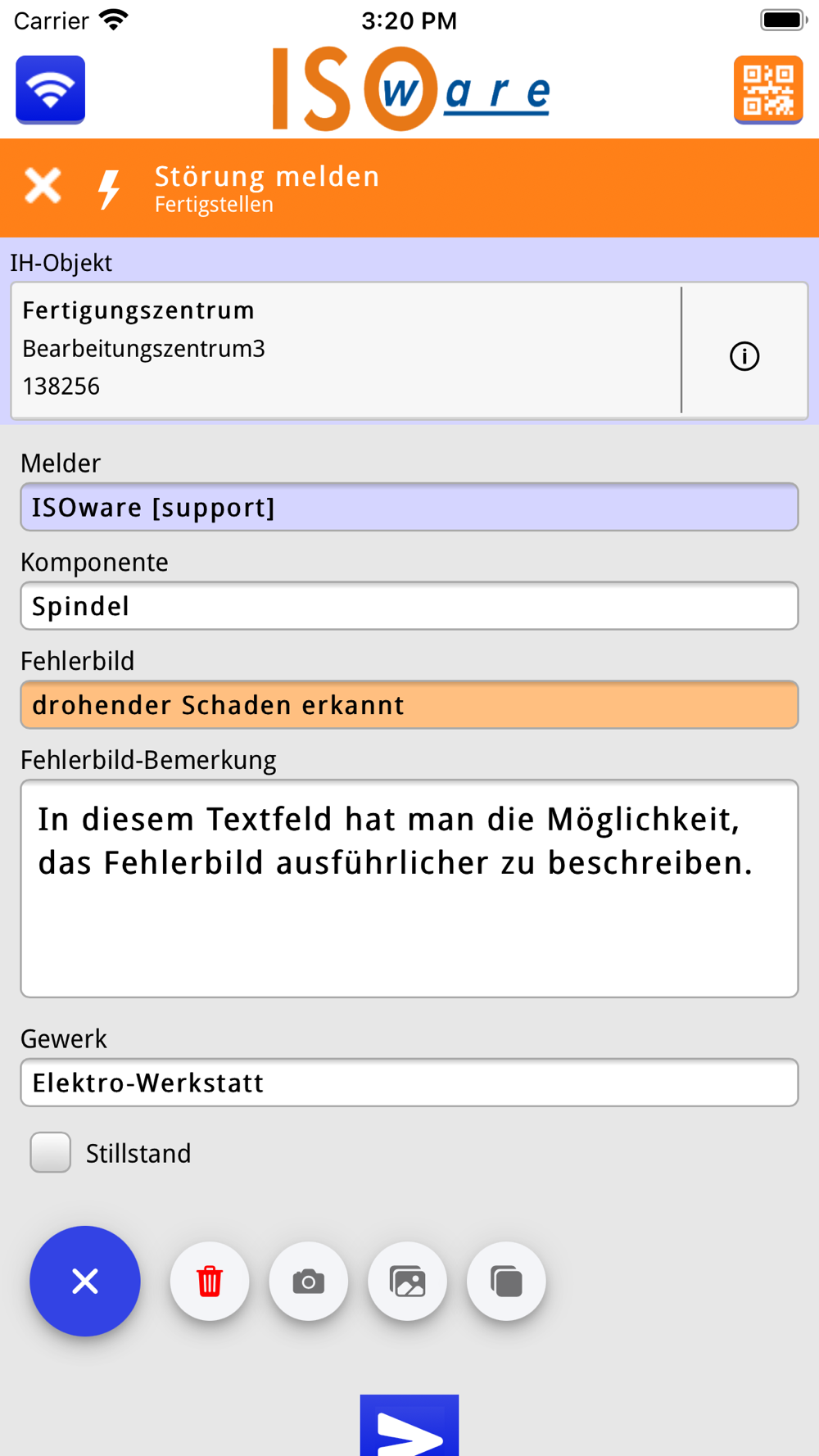Open the Komponente Spindel selector
819x1456 pixels.
tap(409, 606)
